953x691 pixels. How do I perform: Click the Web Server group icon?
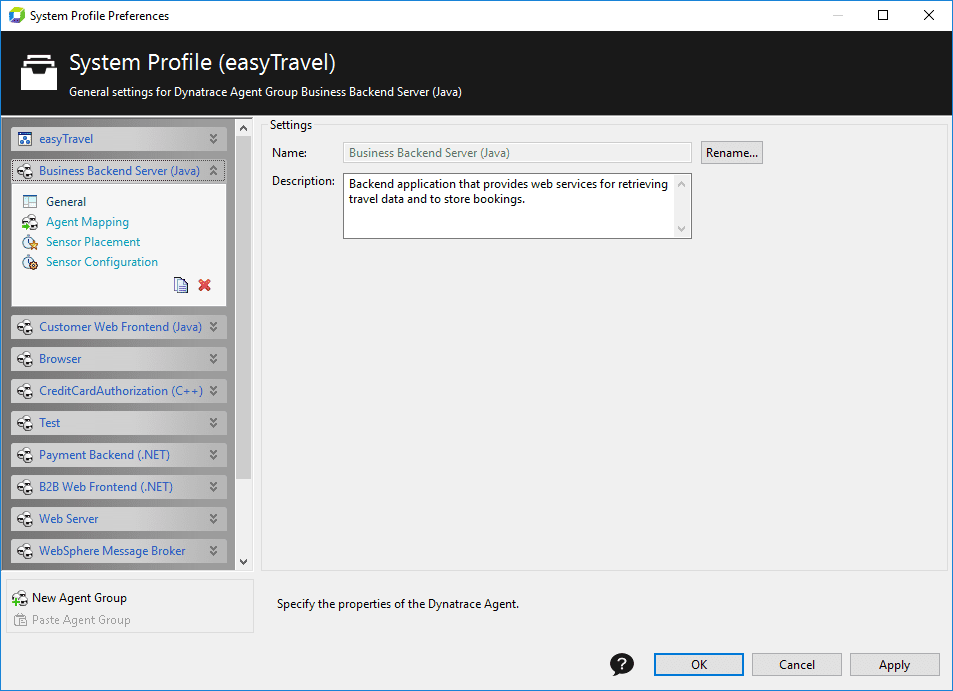tap(25, 520)
